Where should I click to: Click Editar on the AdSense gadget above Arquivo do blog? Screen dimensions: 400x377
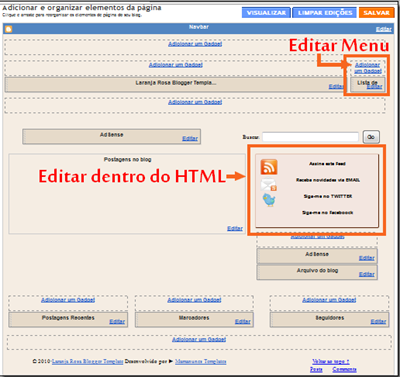[367, 258]
